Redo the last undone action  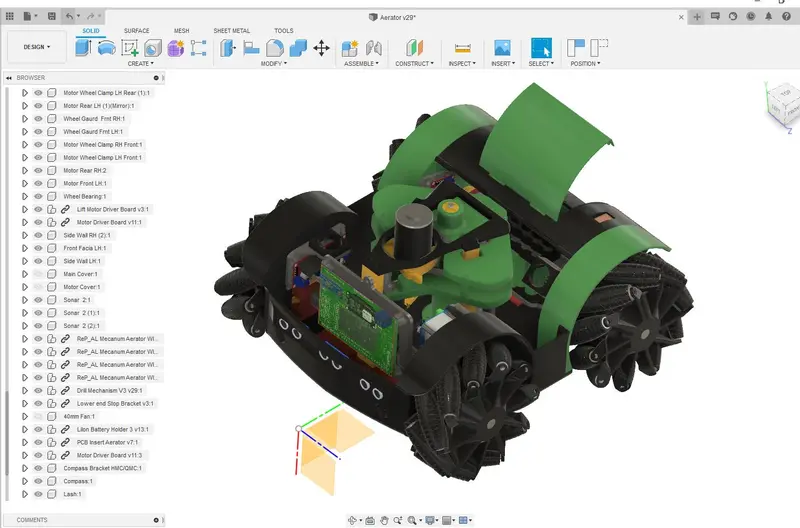tap(90, 16)
